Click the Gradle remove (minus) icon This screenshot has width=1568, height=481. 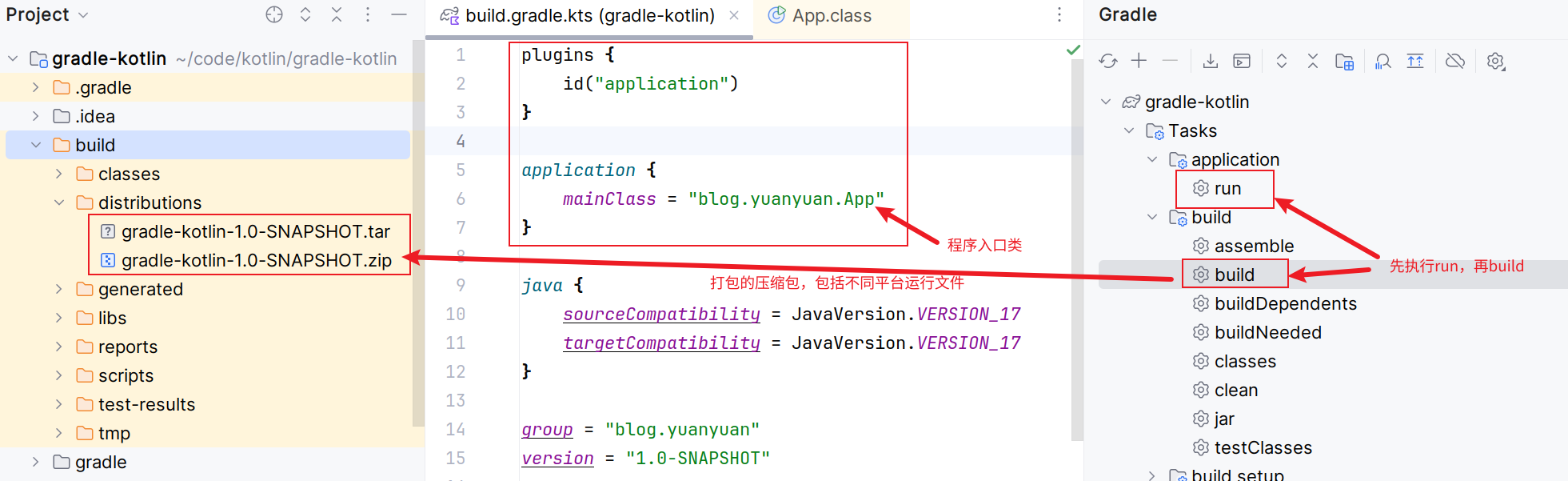1170,61
